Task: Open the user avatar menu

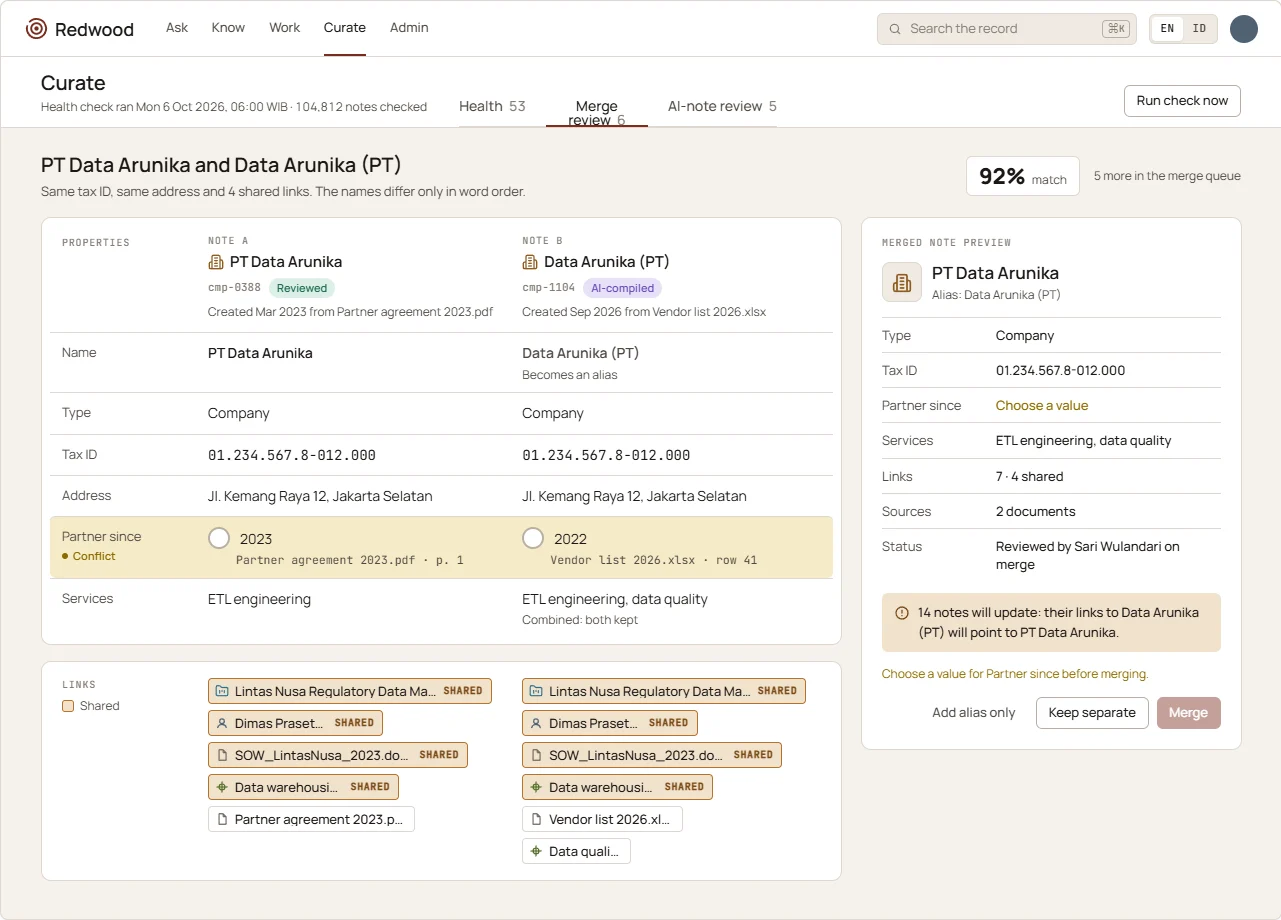Action: point(1243,29)
